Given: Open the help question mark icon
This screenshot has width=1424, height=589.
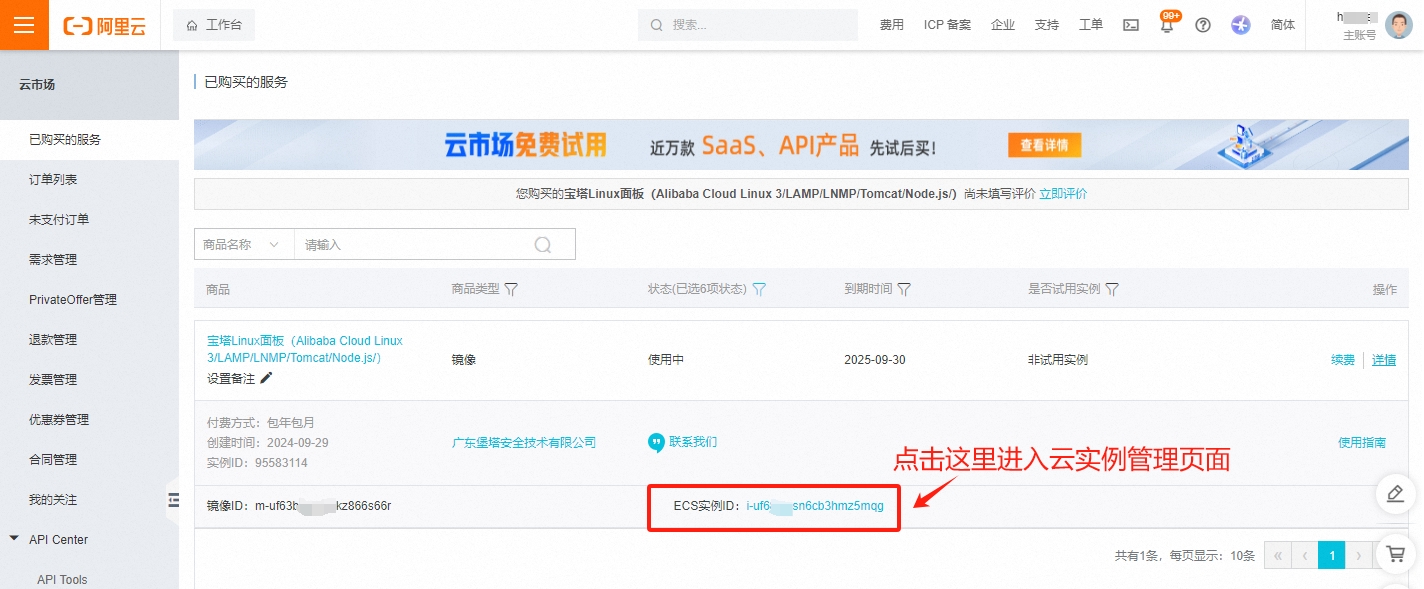Looking at the screenshot, I should click(x=1203, y=25).
